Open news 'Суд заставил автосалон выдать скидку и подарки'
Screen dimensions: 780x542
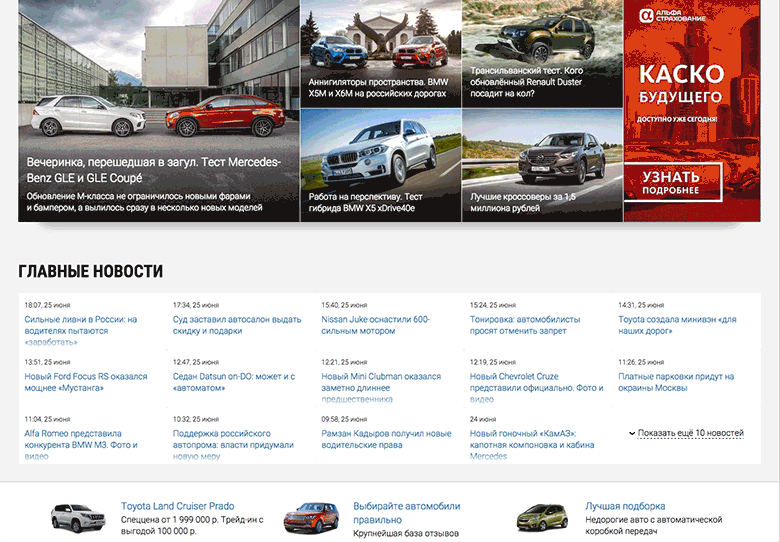(x=237, y=325)
